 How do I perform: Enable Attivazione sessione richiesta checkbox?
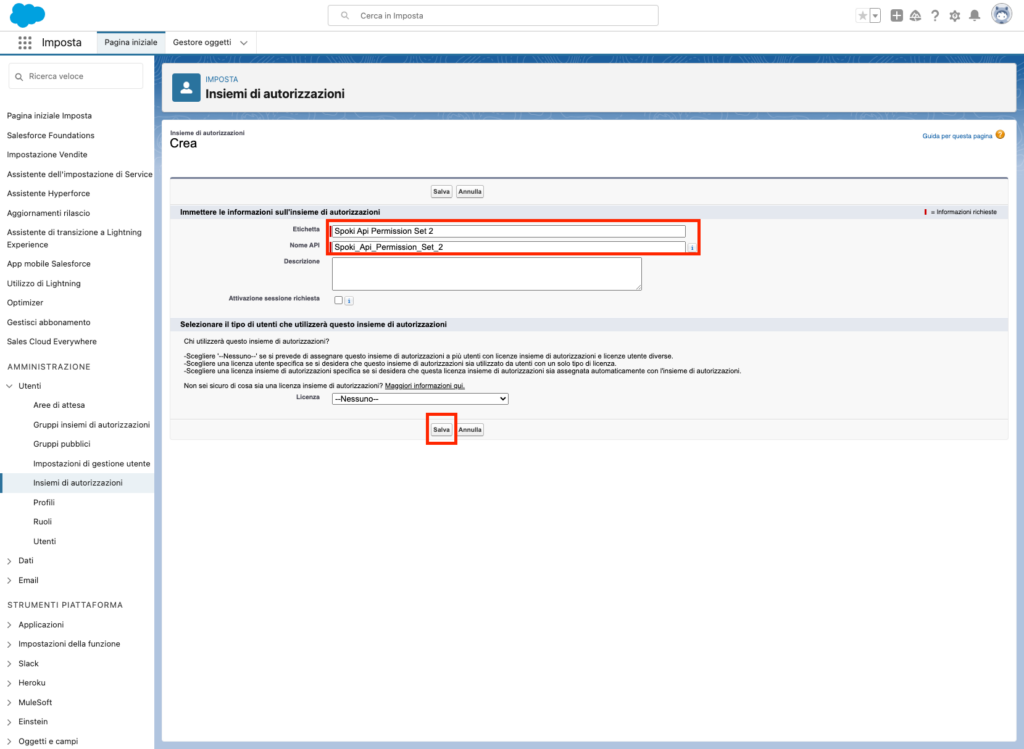click(x=339, y=299)
